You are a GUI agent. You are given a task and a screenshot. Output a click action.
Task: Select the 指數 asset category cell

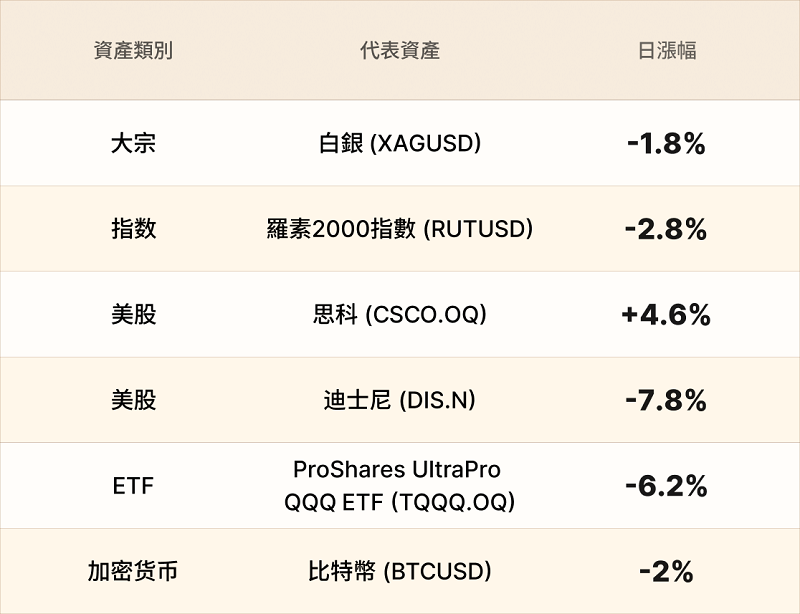pos(133,229)
